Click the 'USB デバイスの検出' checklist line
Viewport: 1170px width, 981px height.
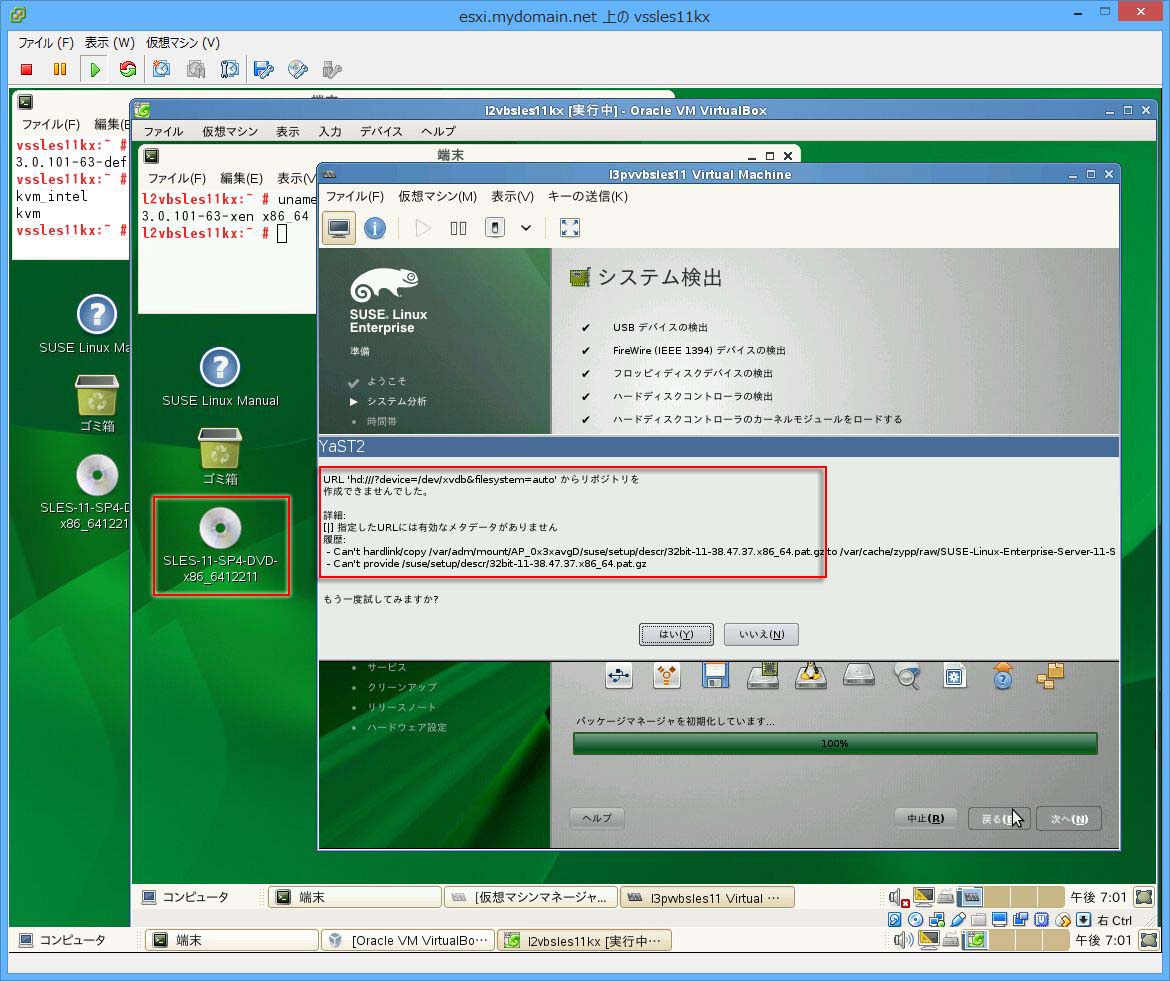(x=660, y=327)
